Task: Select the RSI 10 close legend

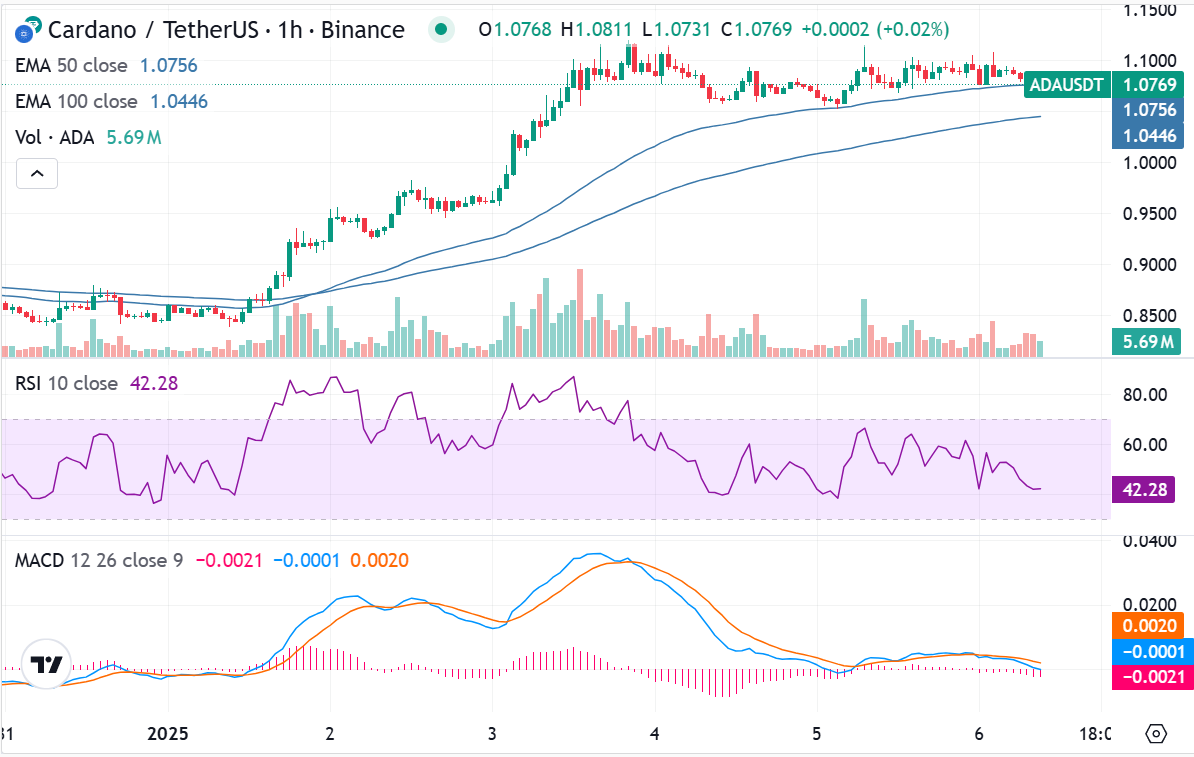Action: [x=66, y=383]
